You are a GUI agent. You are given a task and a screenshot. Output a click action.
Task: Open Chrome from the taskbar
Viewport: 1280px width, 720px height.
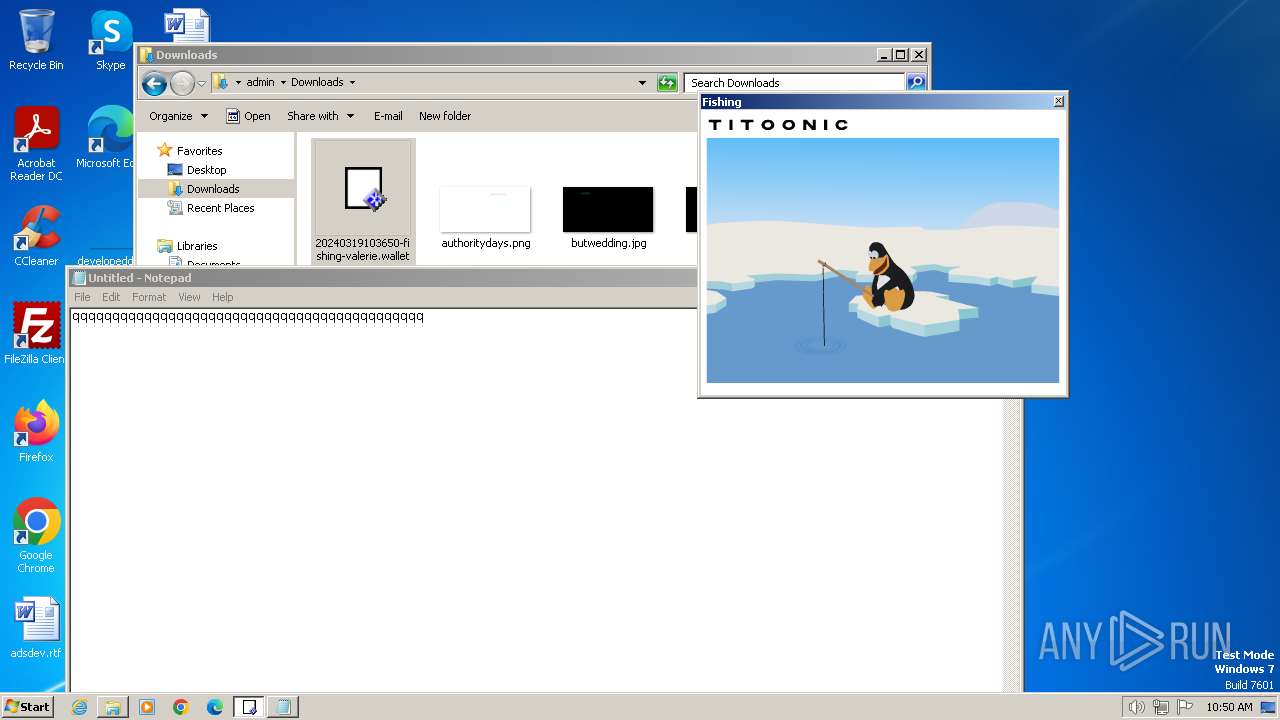(x=181, y=707)
